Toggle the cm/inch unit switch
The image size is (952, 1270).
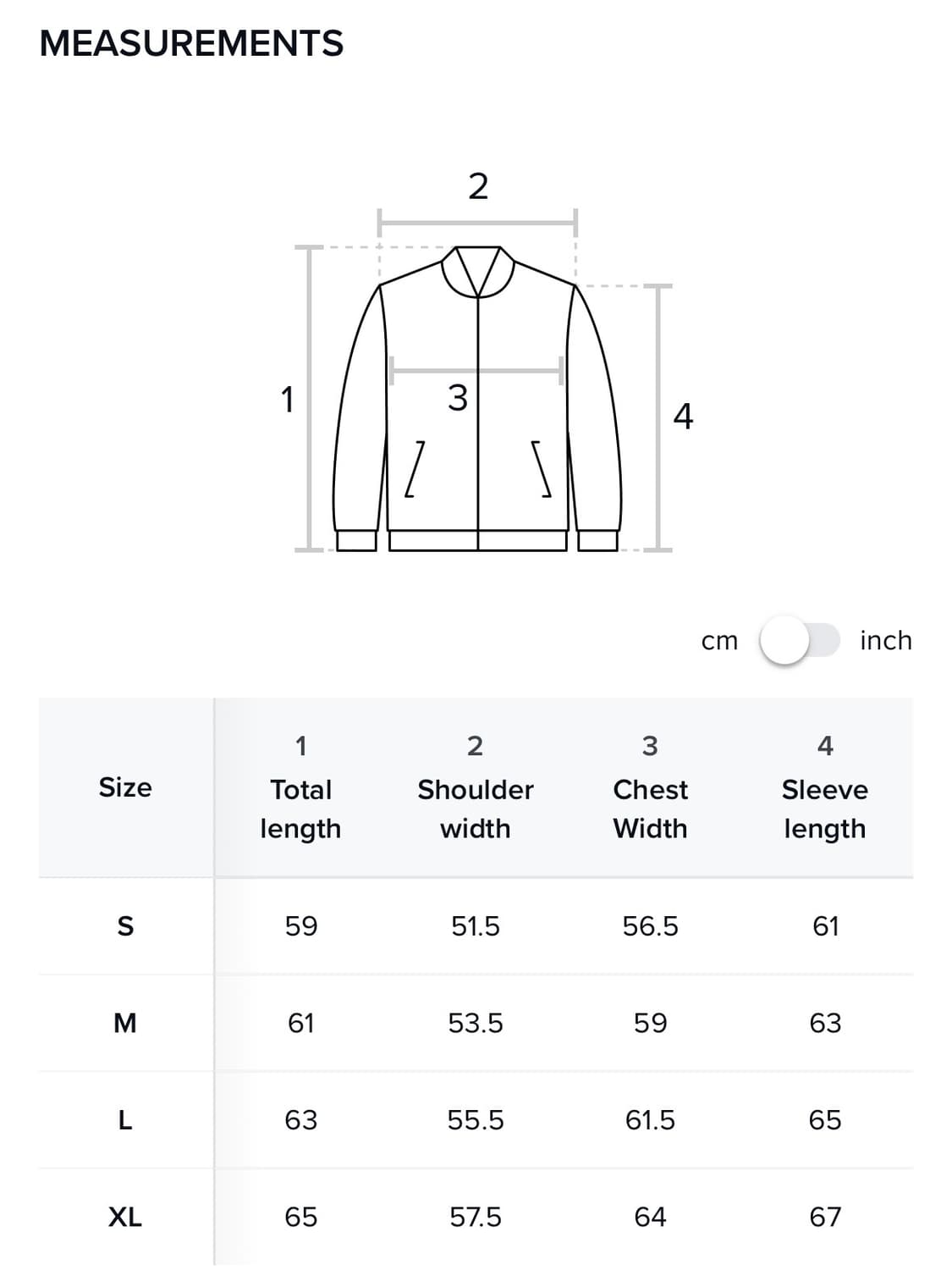(x=799, y=640)
